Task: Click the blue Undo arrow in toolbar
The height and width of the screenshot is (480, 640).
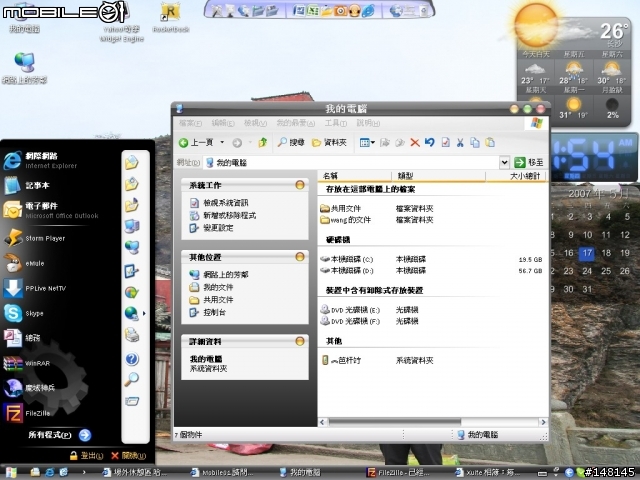Action: [x=429, y=142]
